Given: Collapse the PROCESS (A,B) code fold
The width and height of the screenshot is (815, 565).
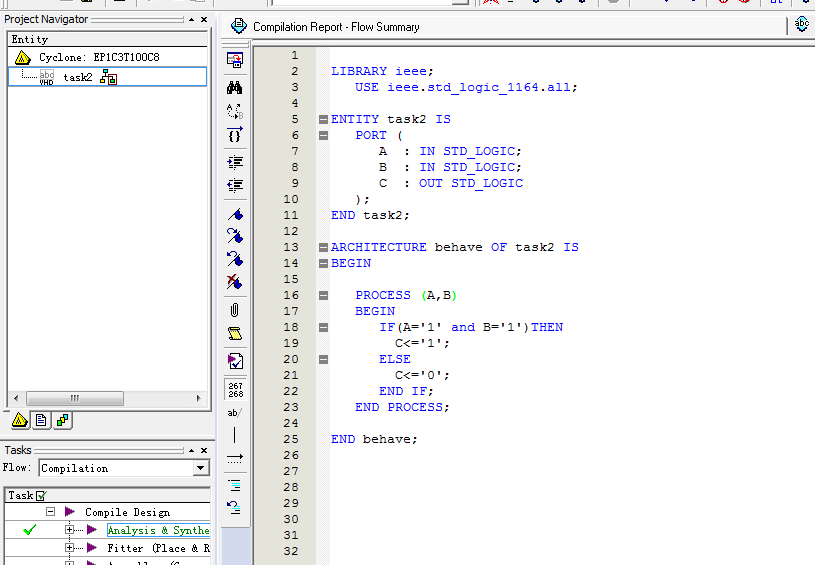Looking at the screenshot, I should pos(323,295).
